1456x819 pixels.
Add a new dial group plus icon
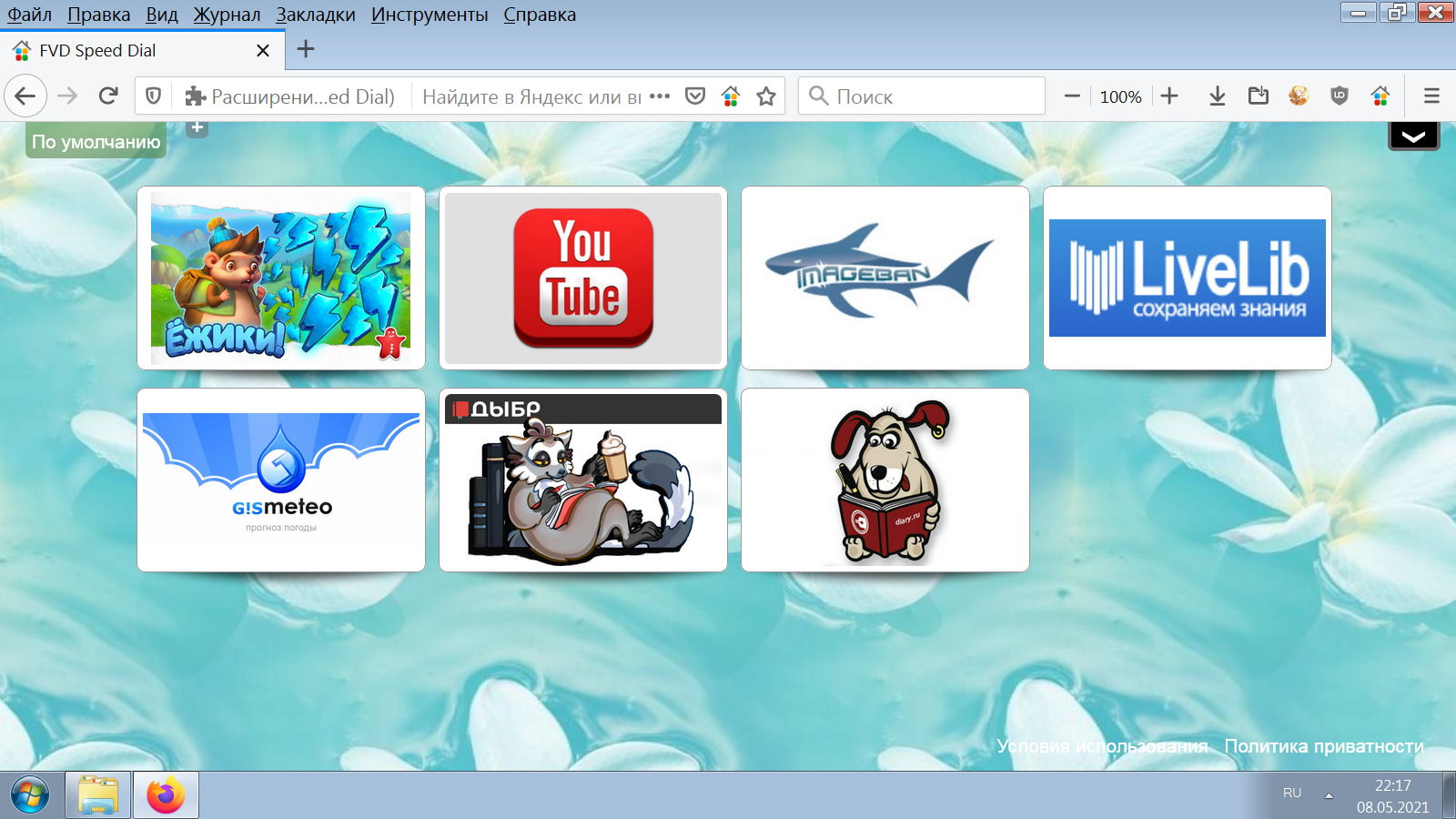[x=197, y=128]
